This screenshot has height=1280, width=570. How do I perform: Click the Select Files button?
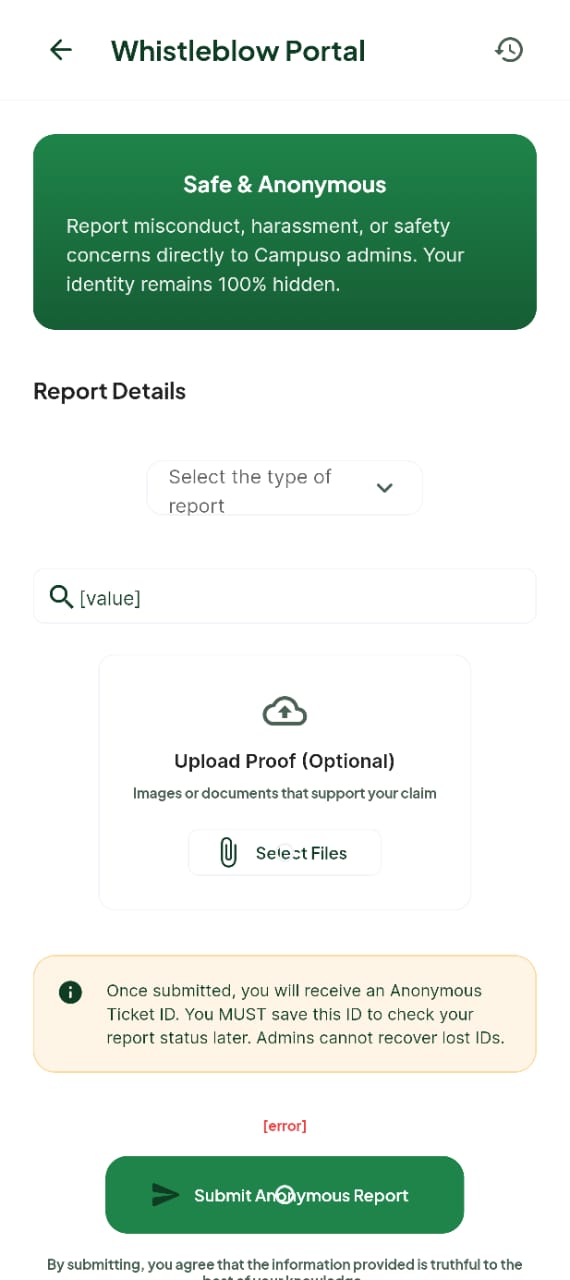coord(285,853)
